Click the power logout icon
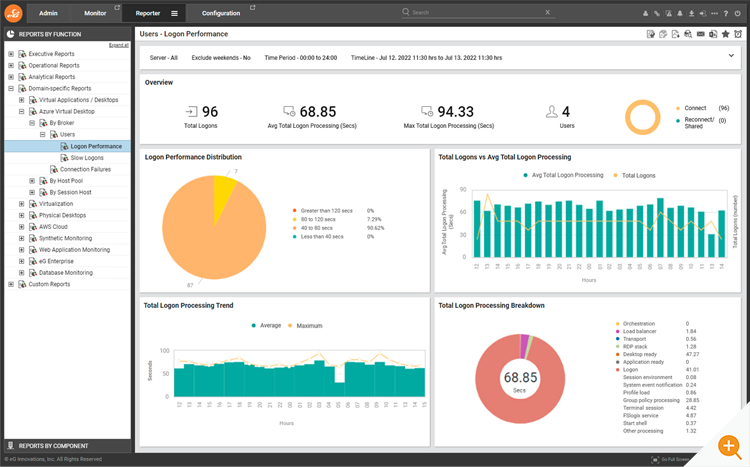Image resolution: width=750 pixels, height=467 pixels. [x=738, y=13]
